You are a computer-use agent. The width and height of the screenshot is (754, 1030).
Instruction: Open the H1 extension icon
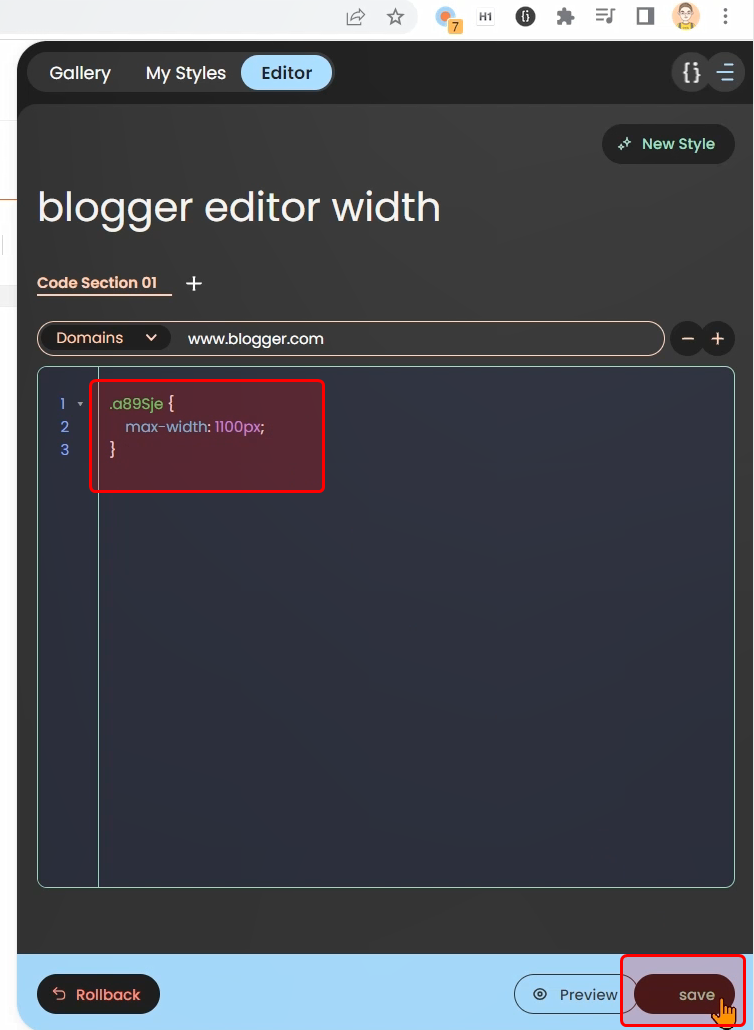[x=486, y=17]
